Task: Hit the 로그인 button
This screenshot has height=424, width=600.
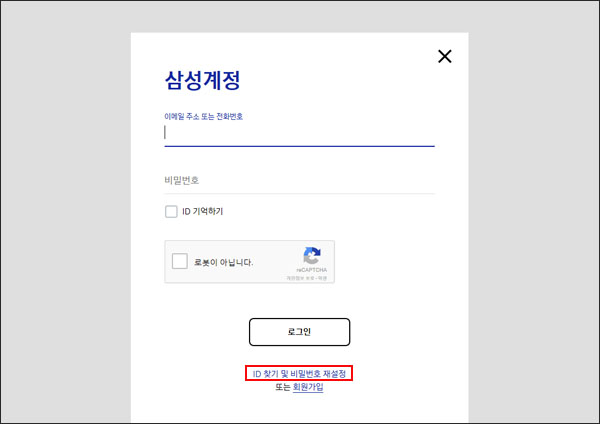Action: coord(299,332)
